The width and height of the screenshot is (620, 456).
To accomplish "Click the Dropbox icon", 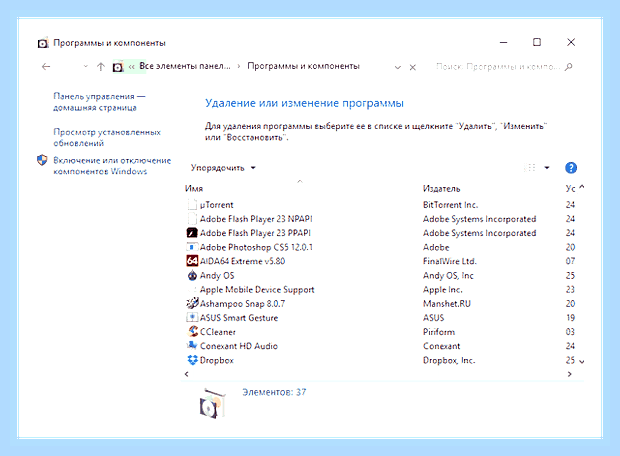I will pyautogui.click(x=192, y=360).
